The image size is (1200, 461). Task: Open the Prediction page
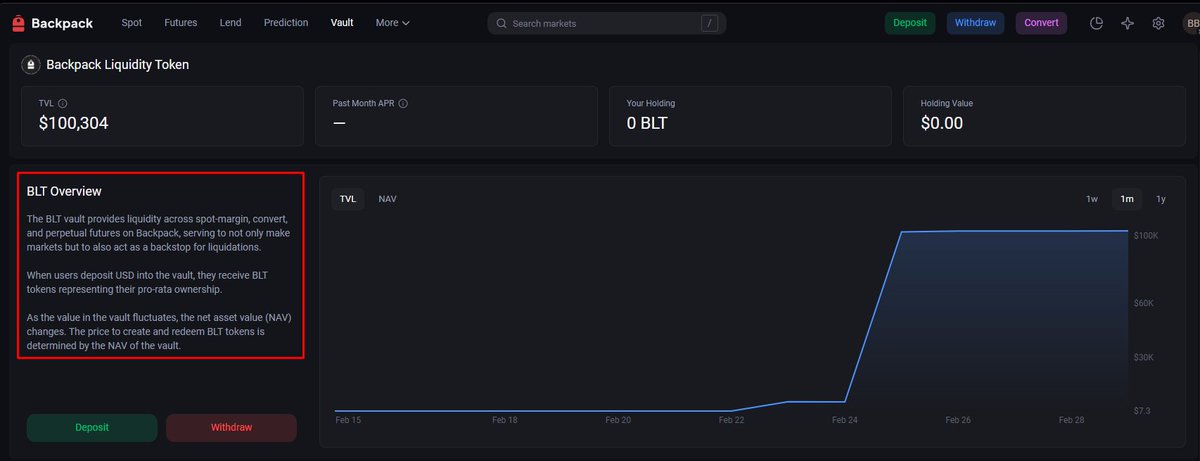pyautogui.click(x=286, y=22)
